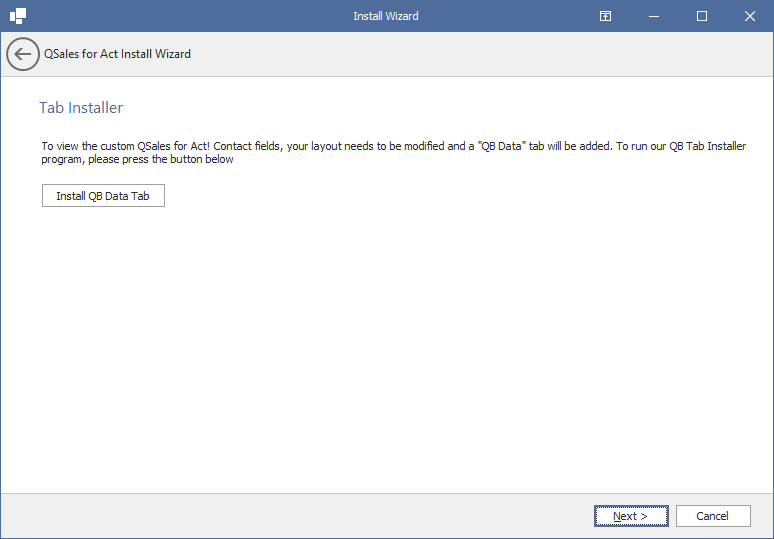774x539 pixels.
Task: Click the empty title bar area left of title
Action: pos(188,16)
